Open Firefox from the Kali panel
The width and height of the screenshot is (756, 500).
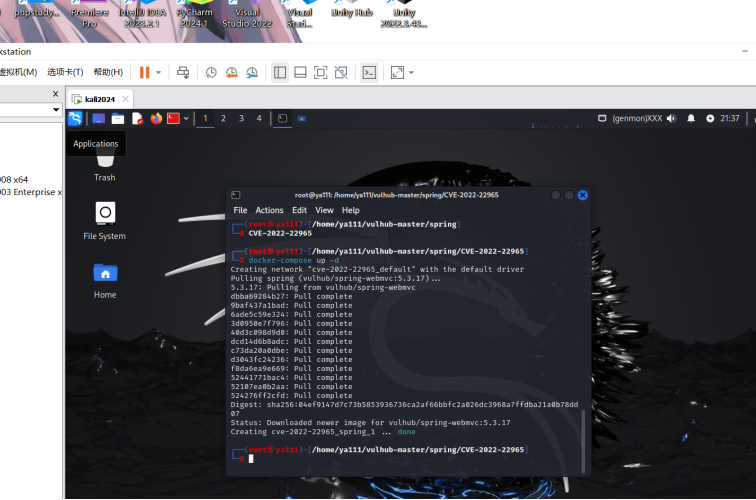click(156, 118)
